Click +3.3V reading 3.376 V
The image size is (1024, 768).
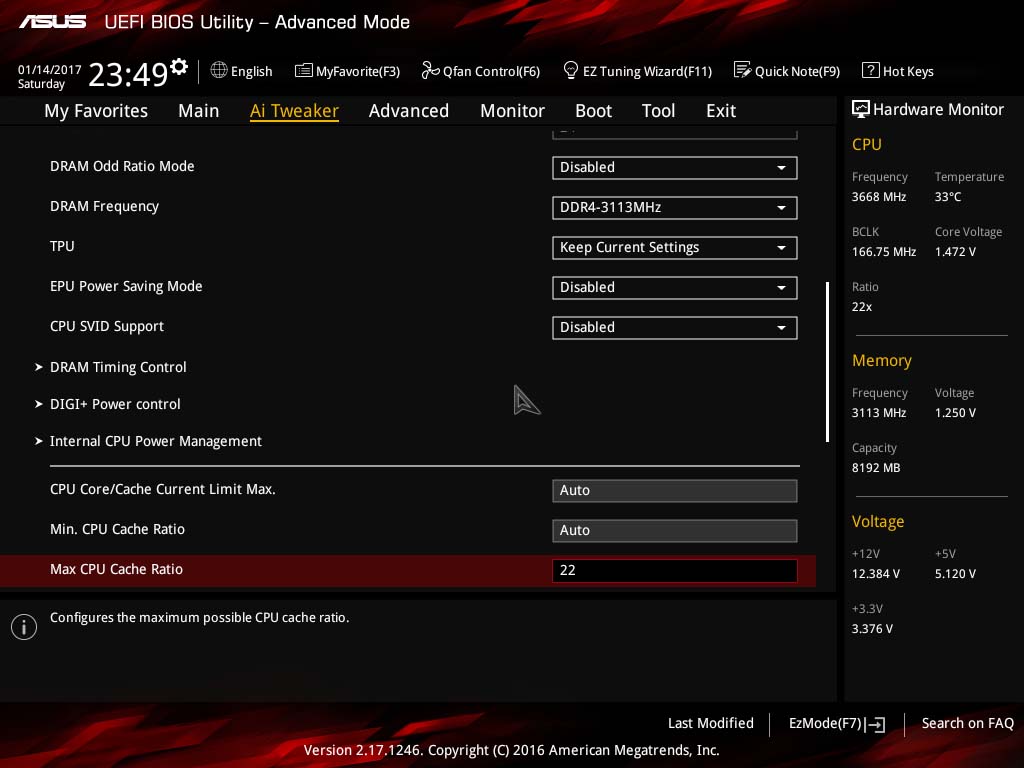click(872, 629)
